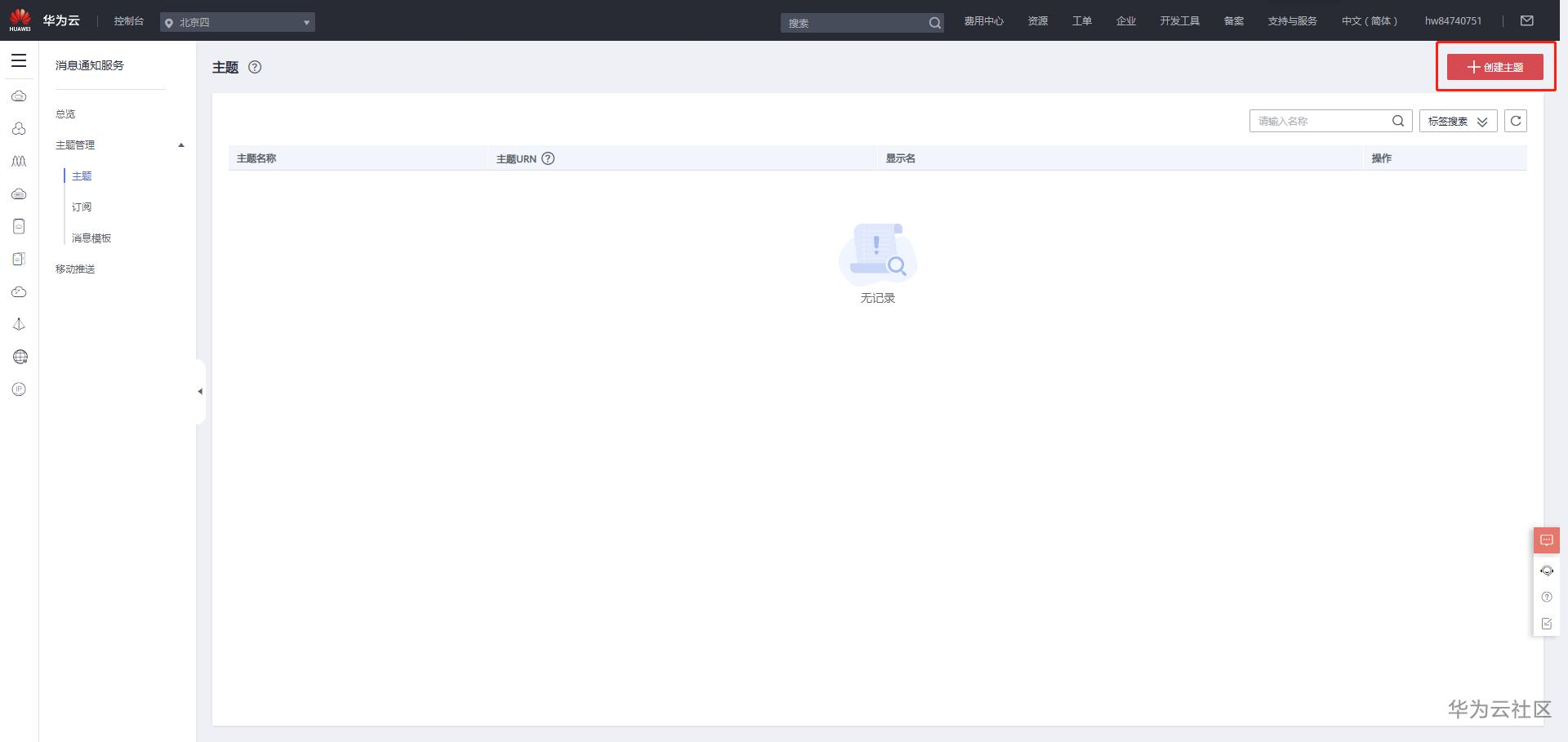Click the 主题名称 column header
This screenshot has height=742, width=1568.
pyautogui.click(x=256, y=158)
